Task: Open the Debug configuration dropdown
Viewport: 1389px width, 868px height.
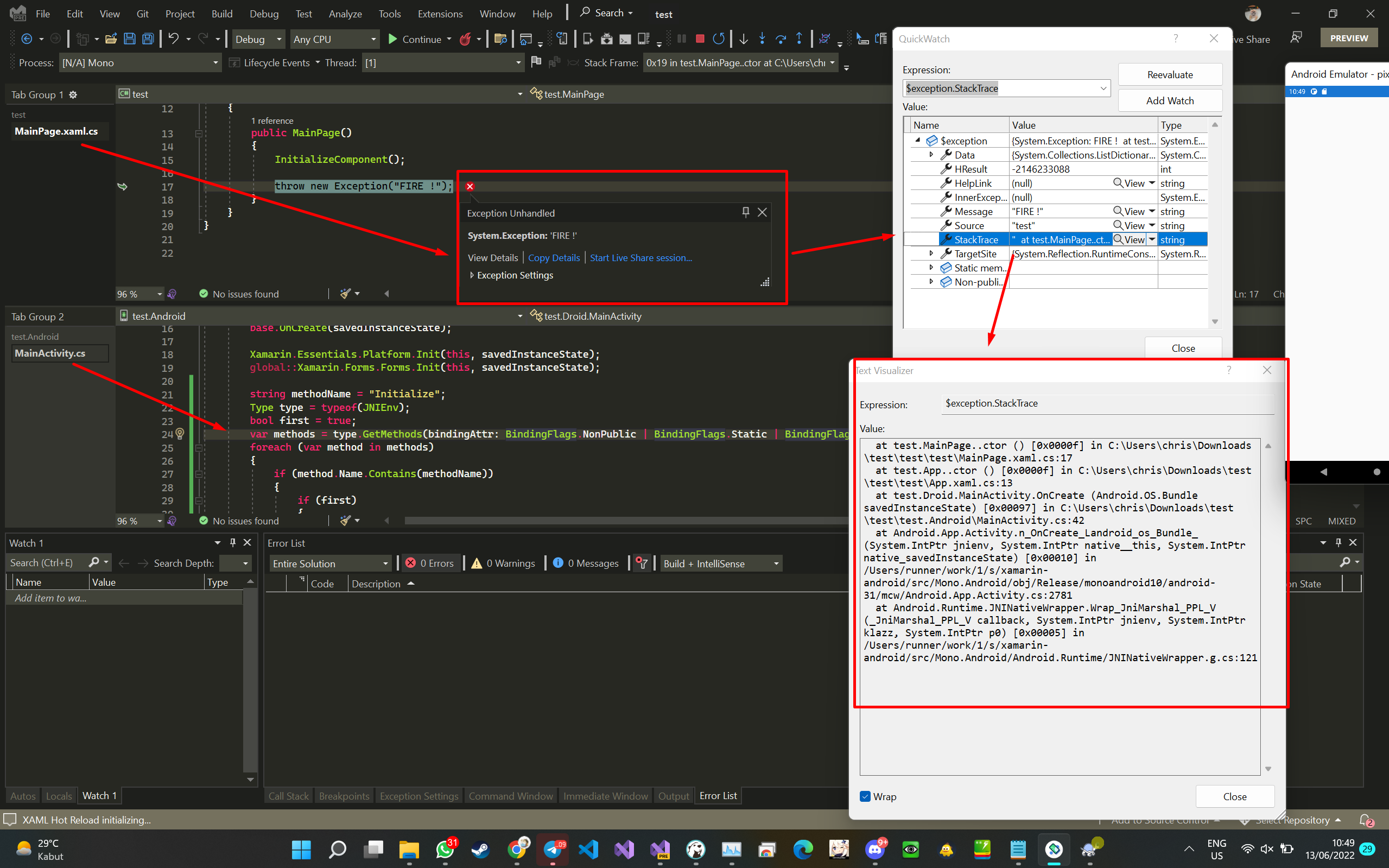Action: click(x=259, y=39)
